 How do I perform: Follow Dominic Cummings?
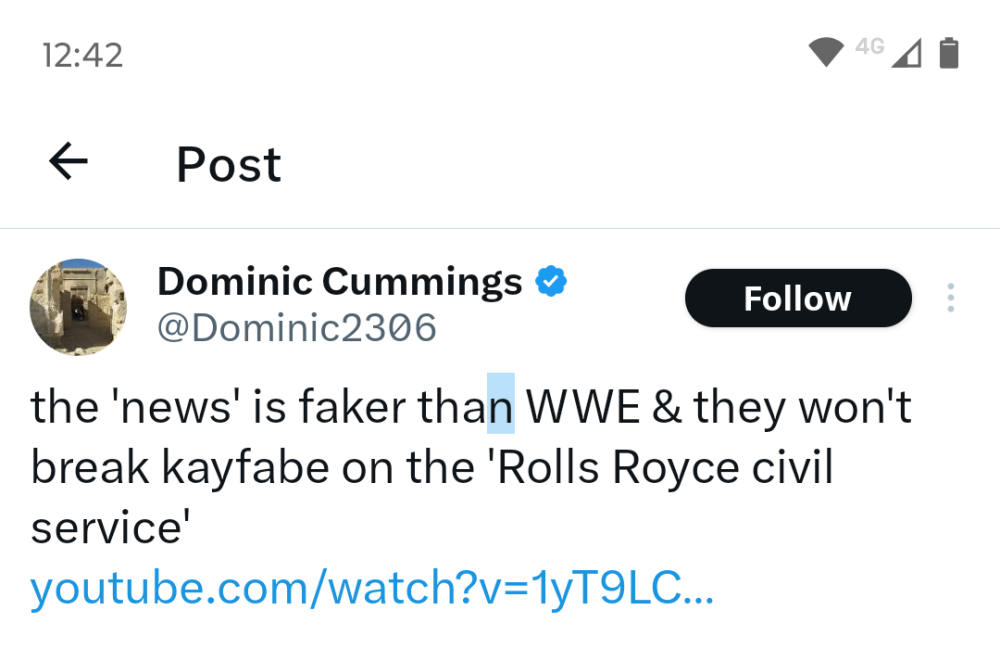point(798,298)
